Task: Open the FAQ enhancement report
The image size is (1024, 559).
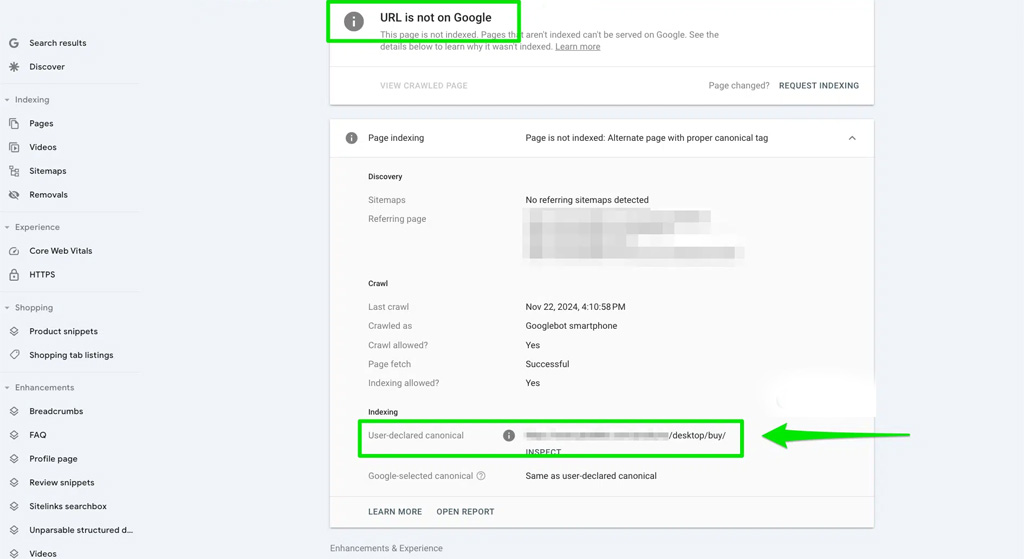Action: point(38,435)
